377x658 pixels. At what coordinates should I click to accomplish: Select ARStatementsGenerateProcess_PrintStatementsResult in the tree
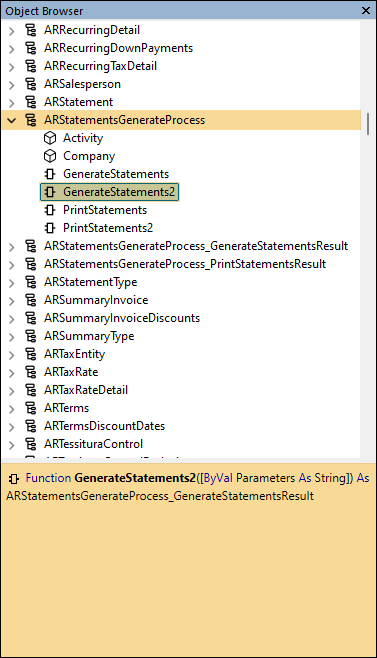pyautogui.click(x=185, y=264)
